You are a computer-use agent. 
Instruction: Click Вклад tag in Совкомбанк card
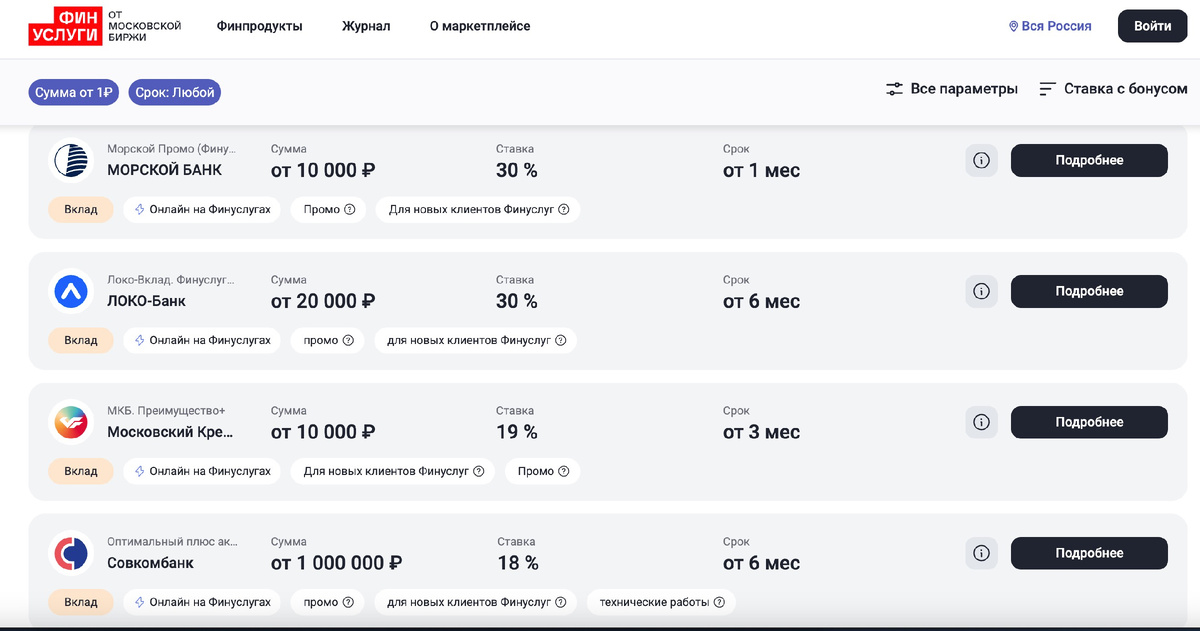click(x=81, y=603)
